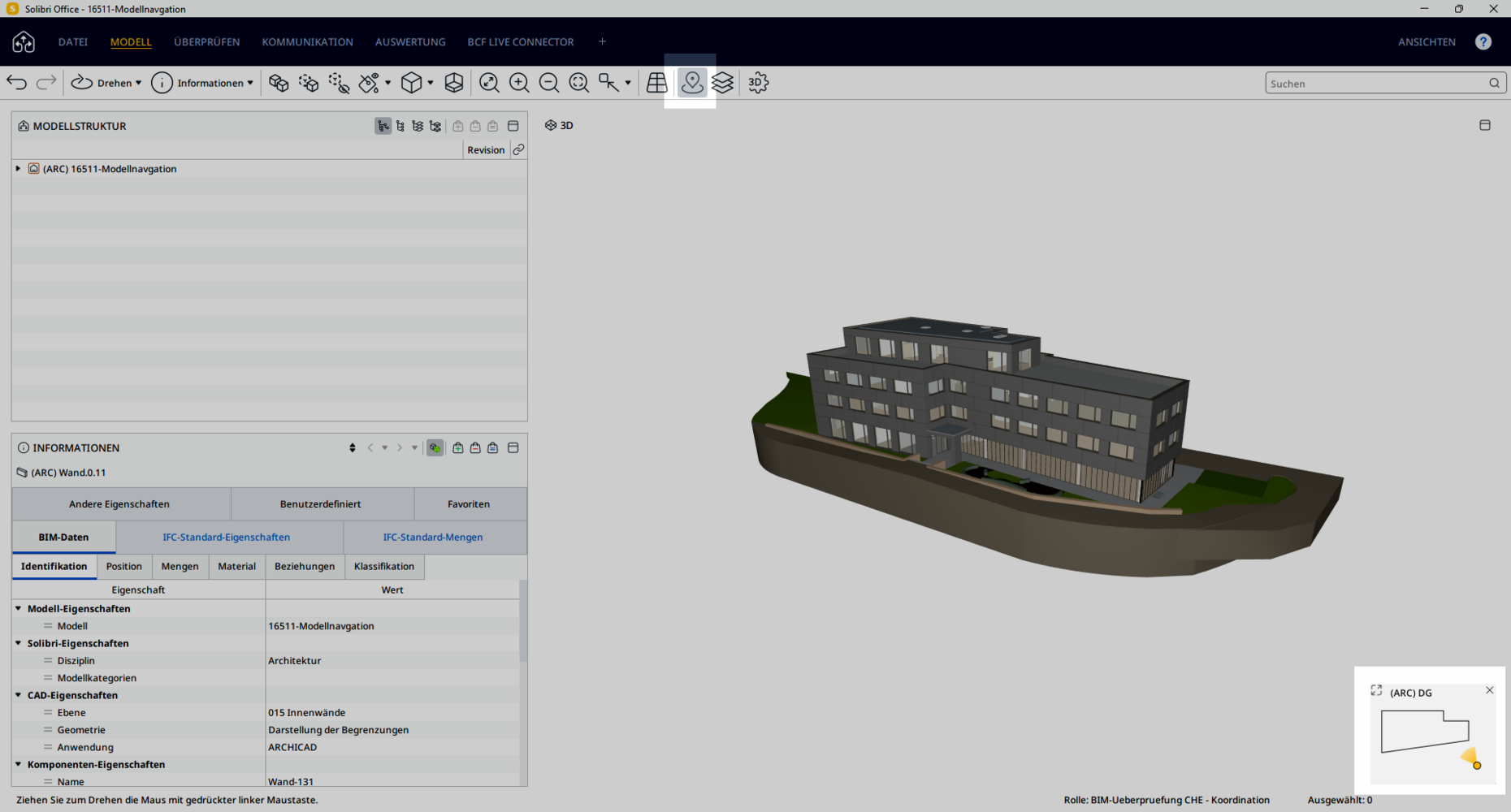Viewport: 1511px width, 812px height.
Task: Open the IFC-Standard-Mengen tab
Action: click(x=433, y=538)
